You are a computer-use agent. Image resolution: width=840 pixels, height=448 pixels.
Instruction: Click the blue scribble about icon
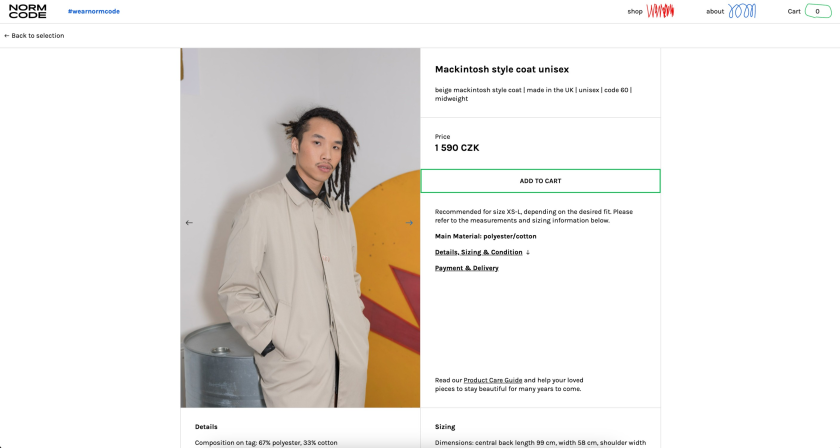(x=742, y=11)
